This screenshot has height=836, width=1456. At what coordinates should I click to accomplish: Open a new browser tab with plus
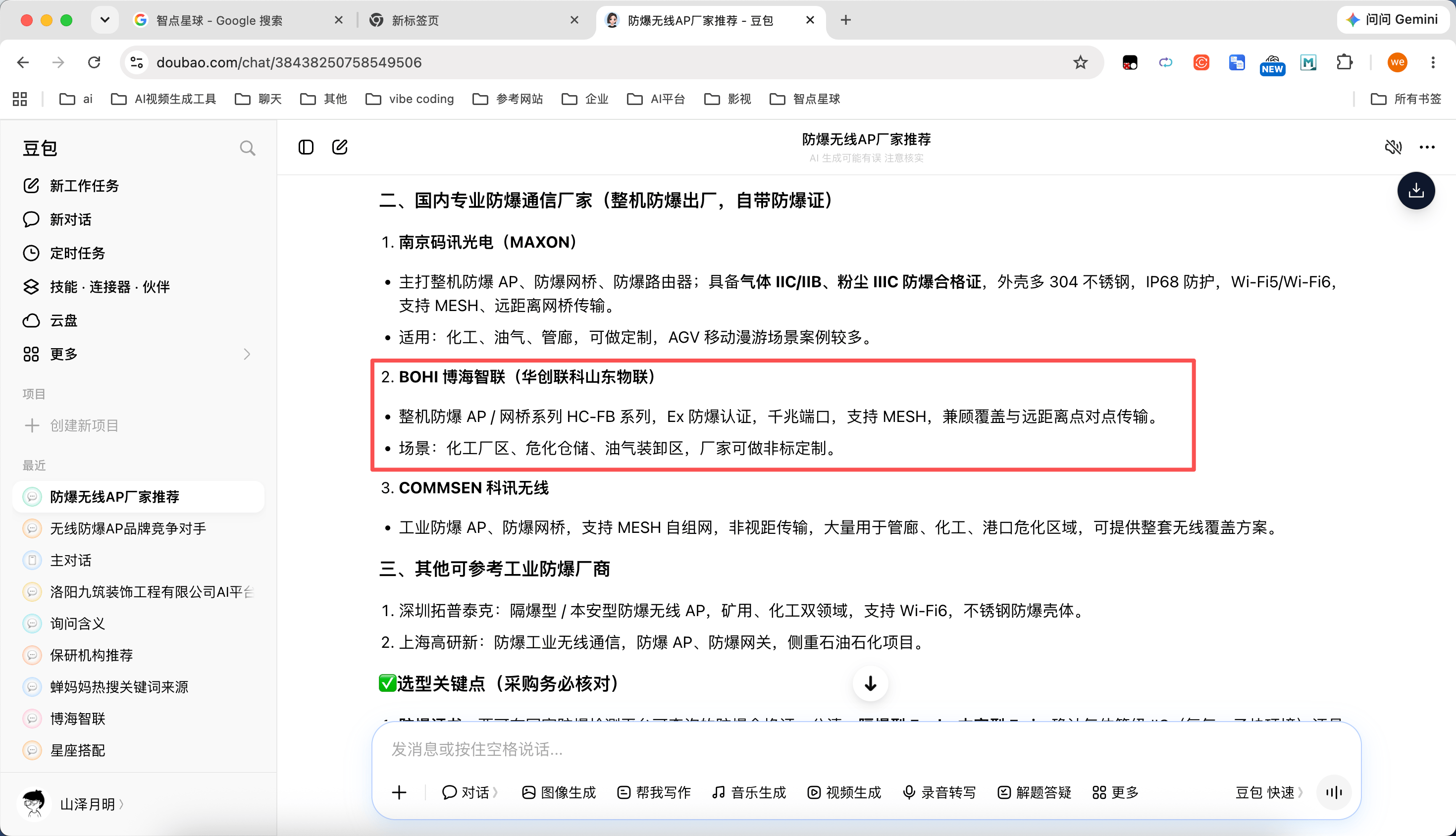(x=845, y=20)
